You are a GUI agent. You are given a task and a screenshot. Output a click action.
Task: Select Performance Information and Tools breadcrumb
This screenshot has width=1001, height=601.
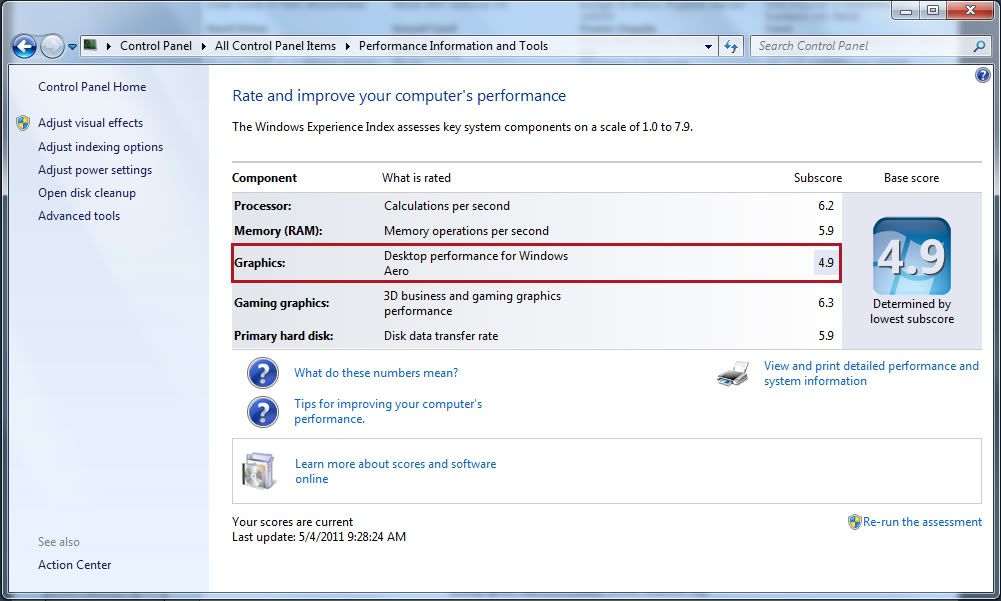point(453,46)
